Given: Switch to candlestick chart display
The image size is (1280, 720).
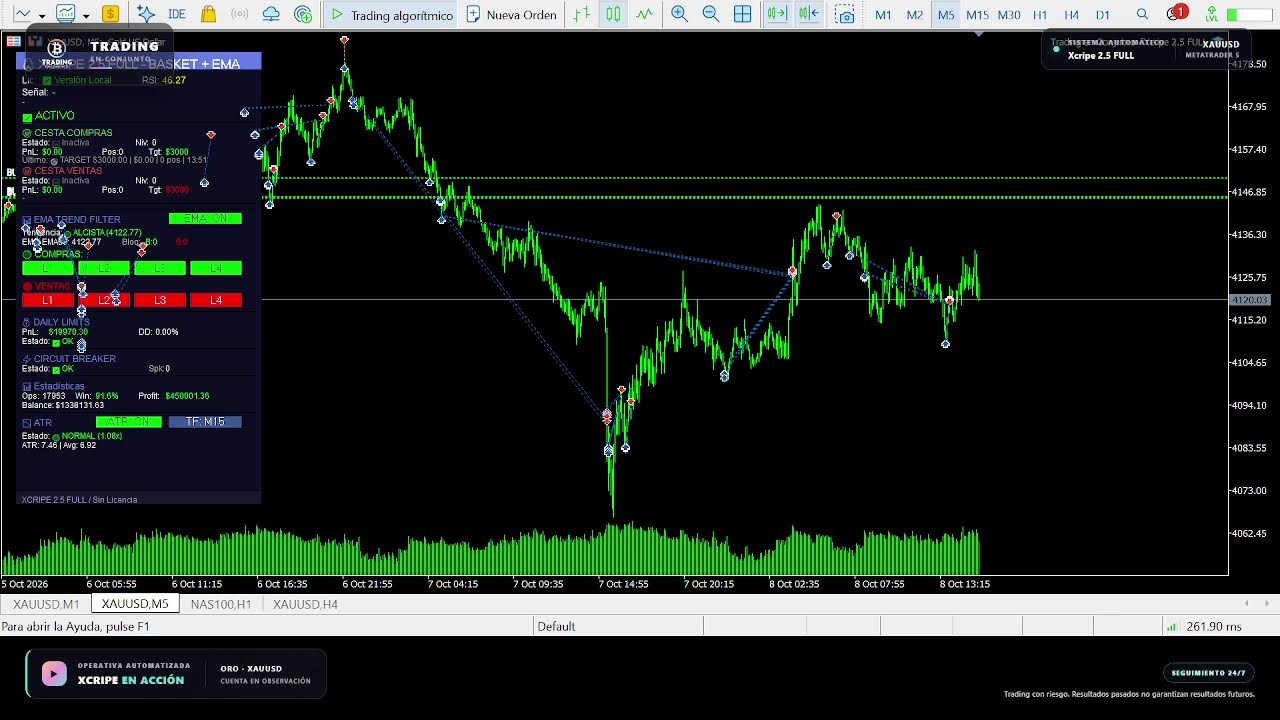Looking at the screenshot, I should click(x=612, y=14).
